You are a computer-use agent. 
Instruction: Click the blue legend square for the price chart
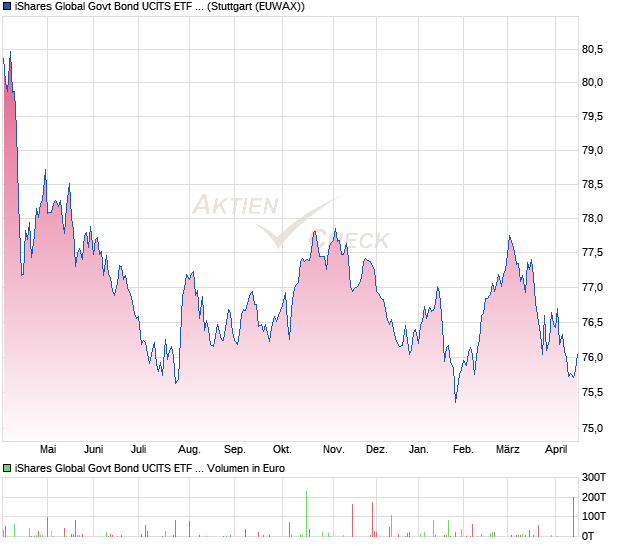(7, 7)
